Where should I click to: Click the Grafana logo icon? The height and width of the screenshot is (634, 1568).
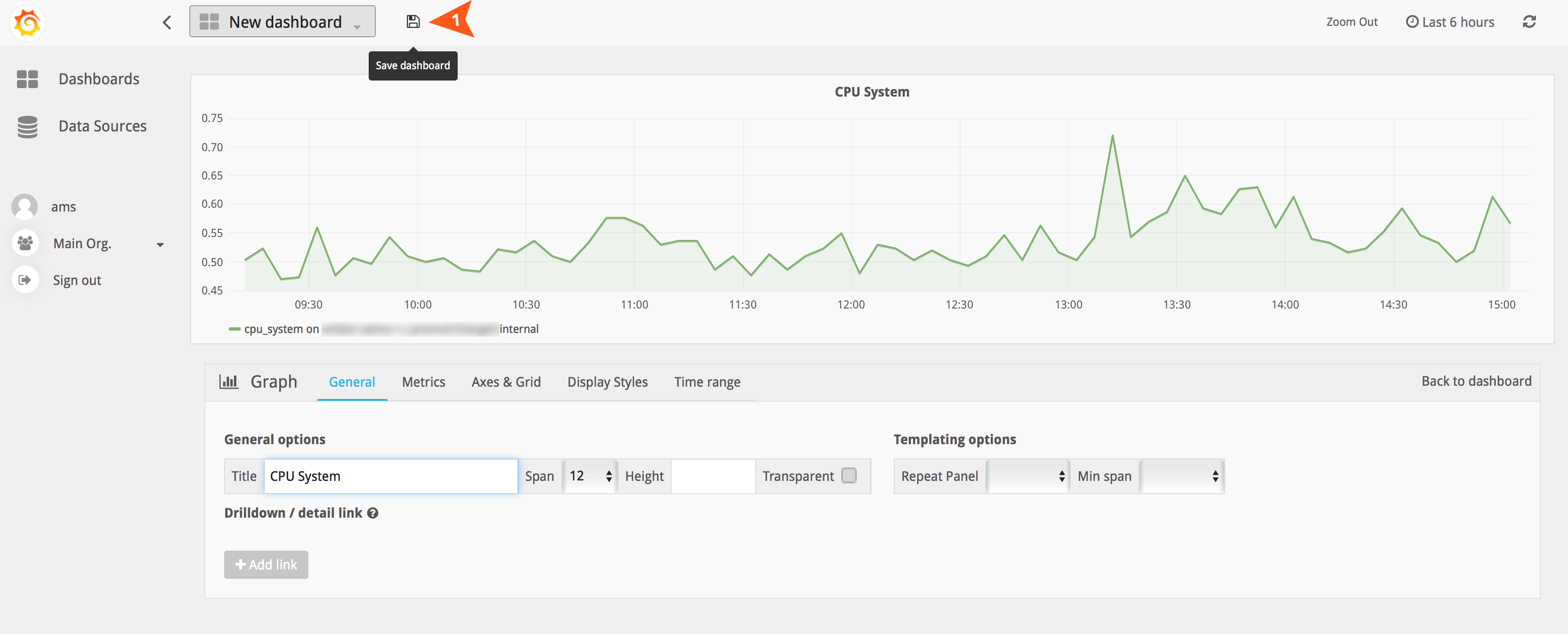pos(27,23)
